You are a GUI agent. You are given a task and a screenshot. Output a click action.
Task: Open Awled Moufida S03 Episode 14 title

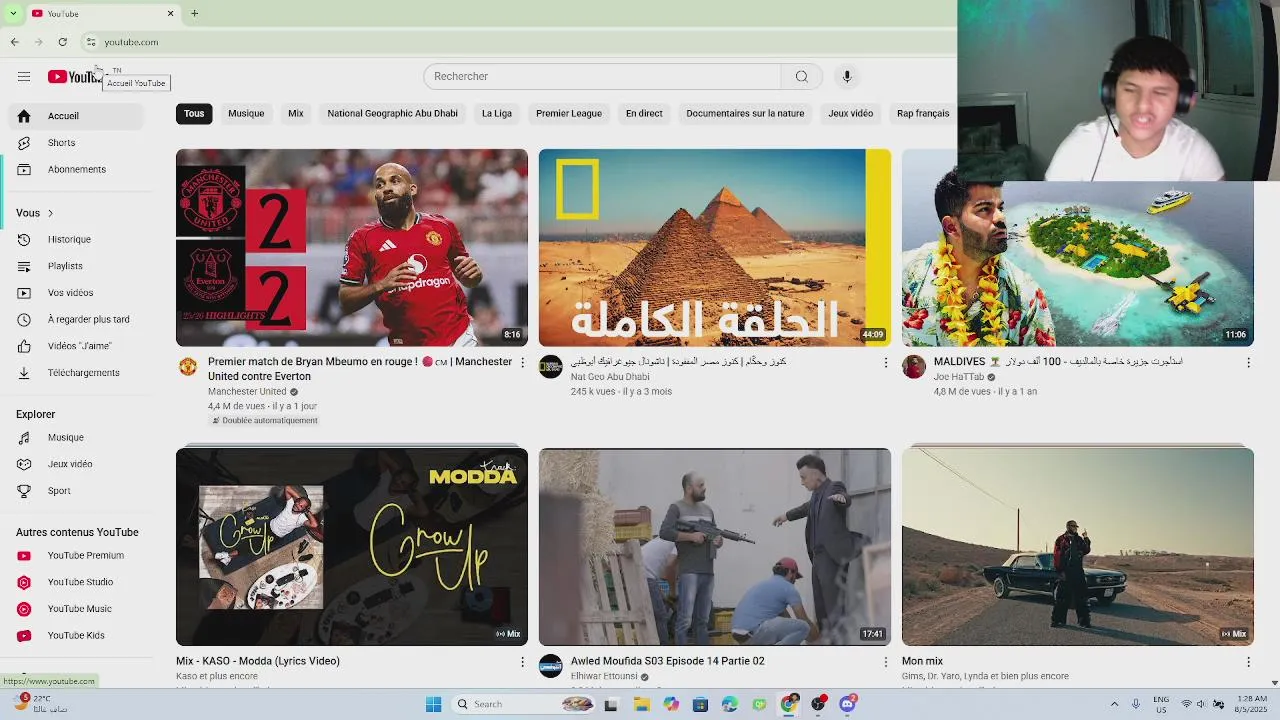pos(668,661)
